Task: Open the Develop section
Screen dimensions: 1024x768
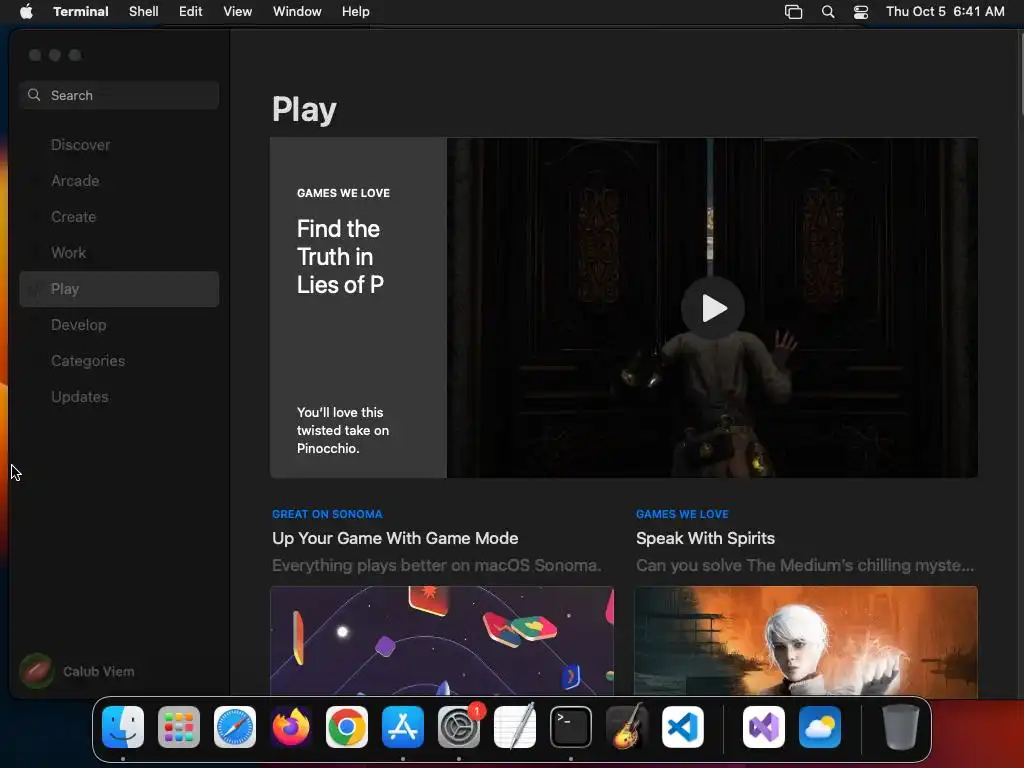Action: [x=119, y=325]
